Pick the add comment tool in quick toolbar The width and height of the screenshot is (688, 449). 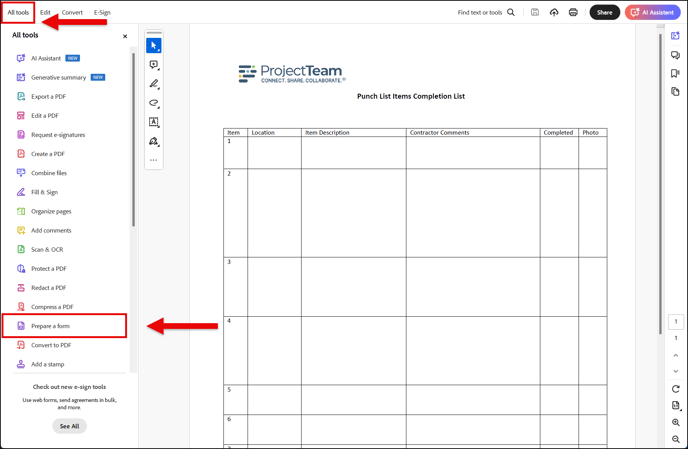coord(154,65)
